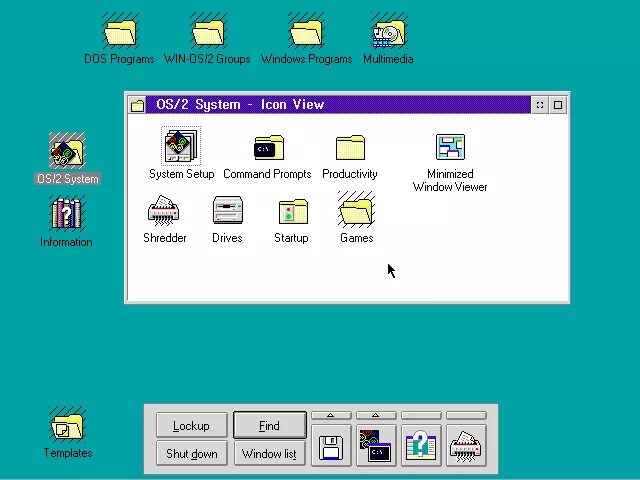This screenshot has height=480, width=640.
Task: Open the Startup folder icon
Action: pyautogui.click(x=293, y=211)
